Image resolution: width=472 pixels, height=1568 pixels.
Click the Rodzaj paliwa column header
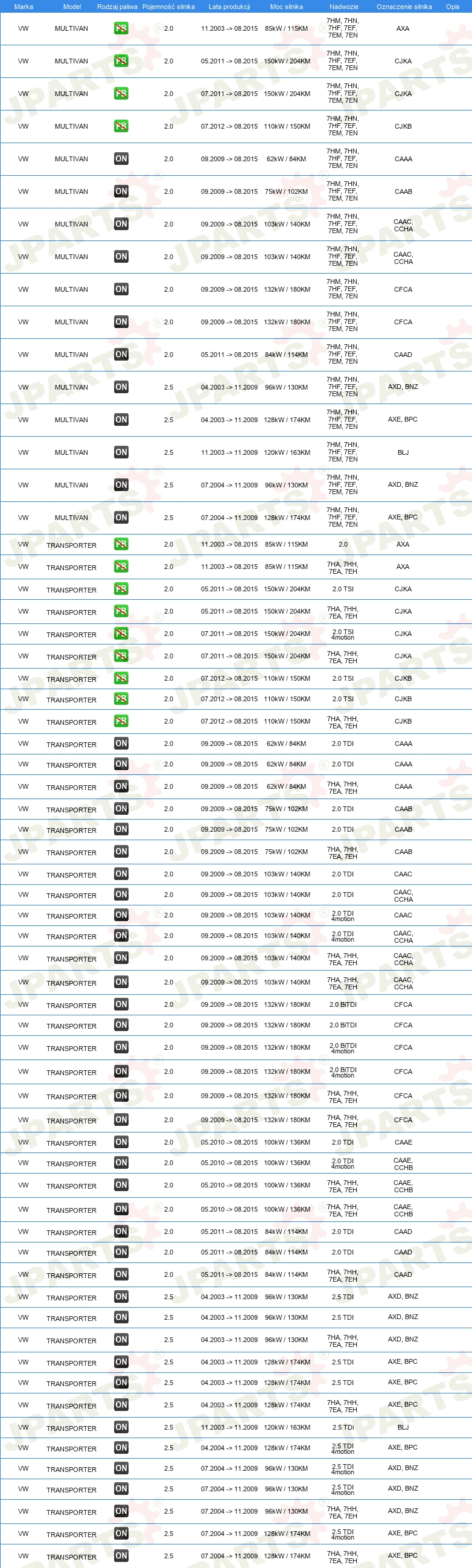[116, 7]
